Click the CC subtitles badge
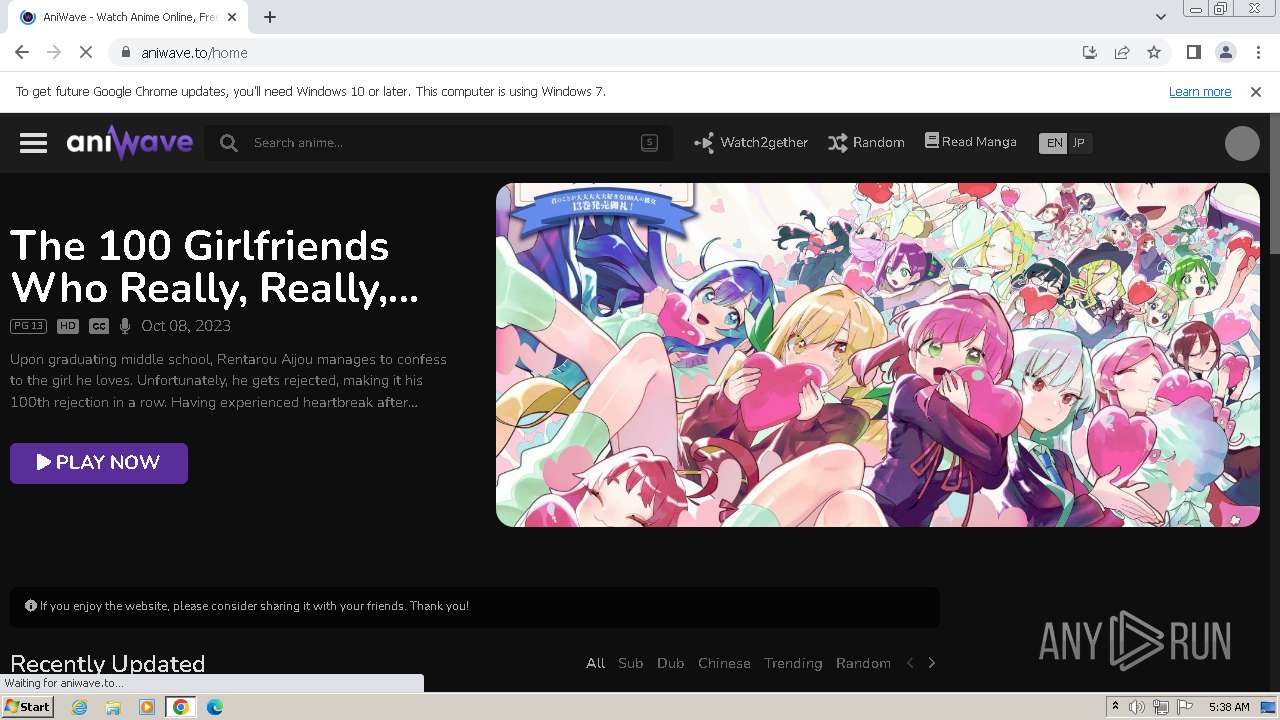The height and width of the screenshot is (720, 1280). tap(98, 326)
